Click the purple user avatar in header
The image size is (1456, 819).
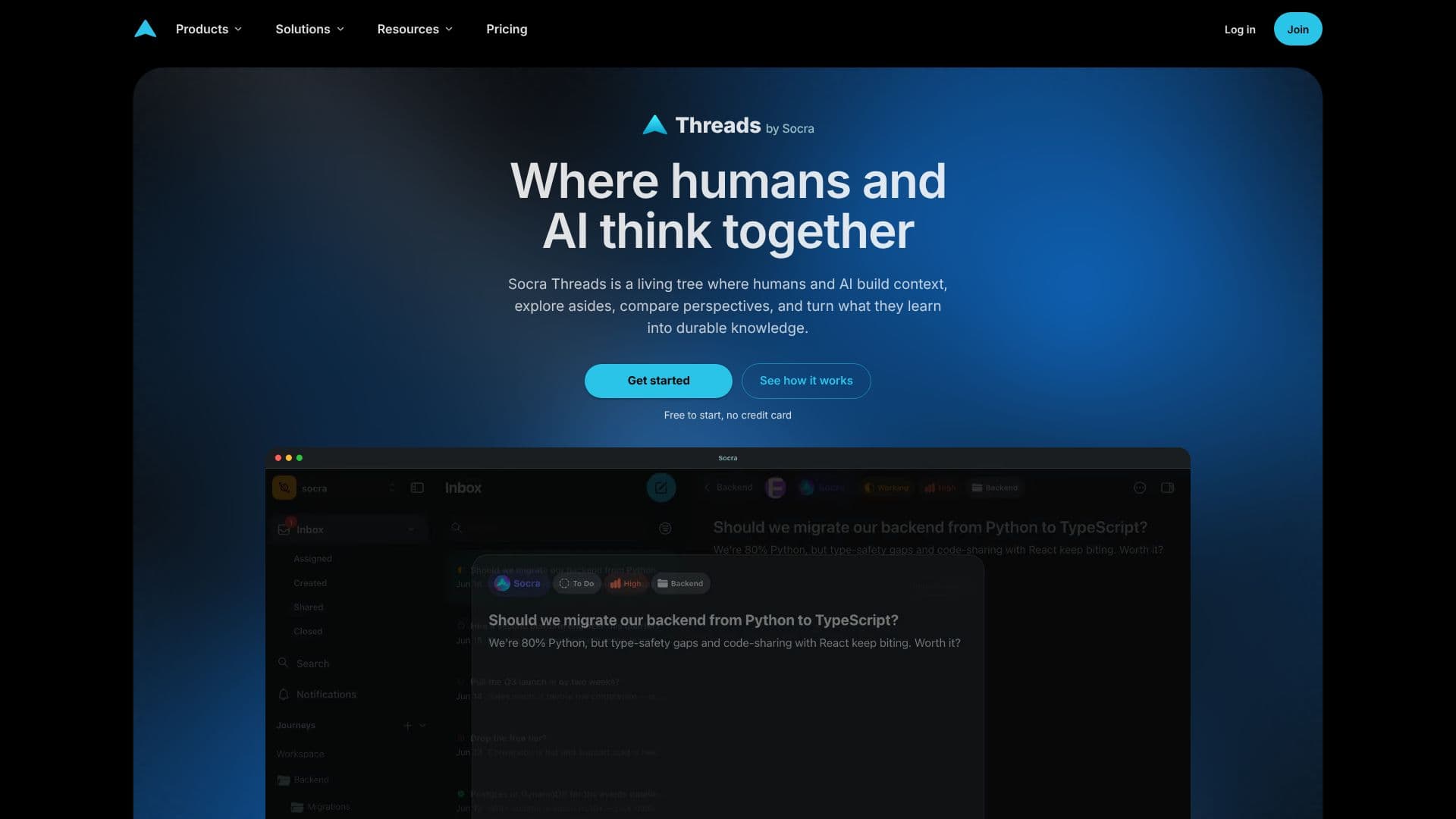point(775,488)
